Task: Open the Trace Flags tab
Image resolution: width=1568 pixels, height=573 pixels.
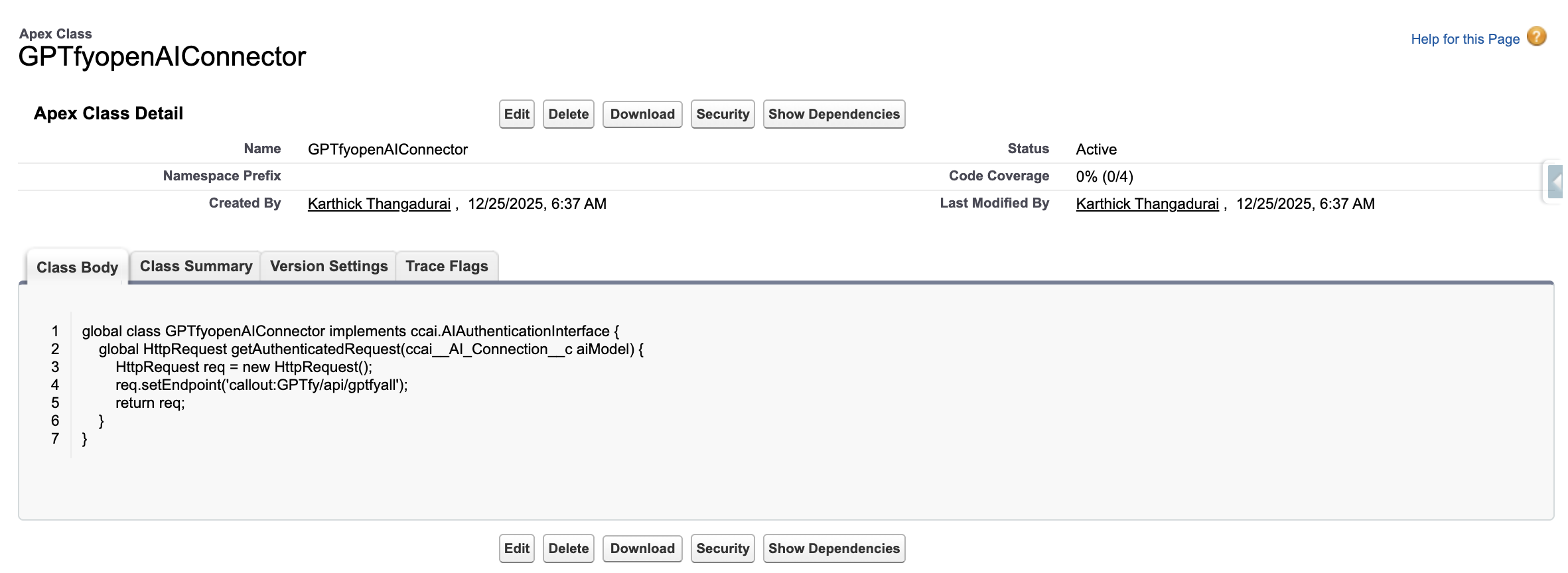Action: [x=447, y=266]
